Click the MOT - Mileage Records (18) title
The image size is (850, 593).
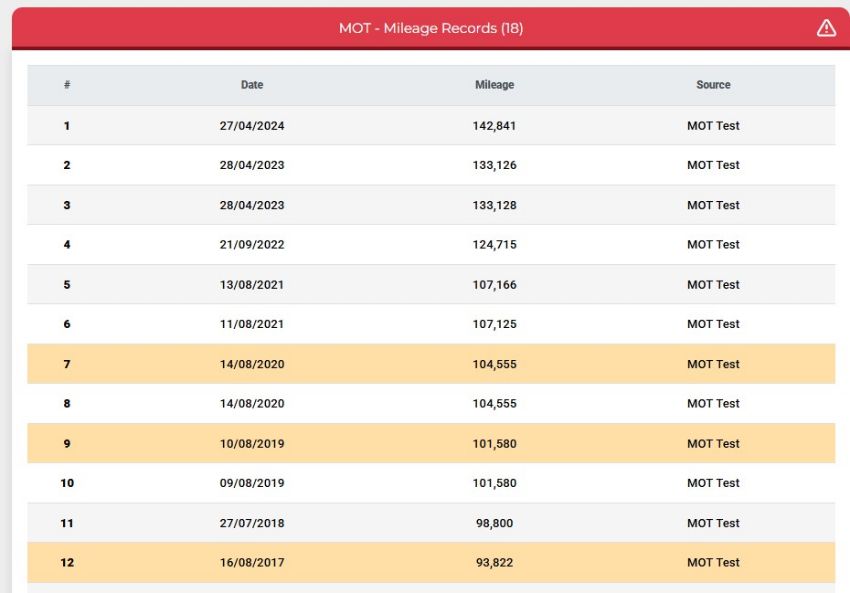click(x=431, y=28)
